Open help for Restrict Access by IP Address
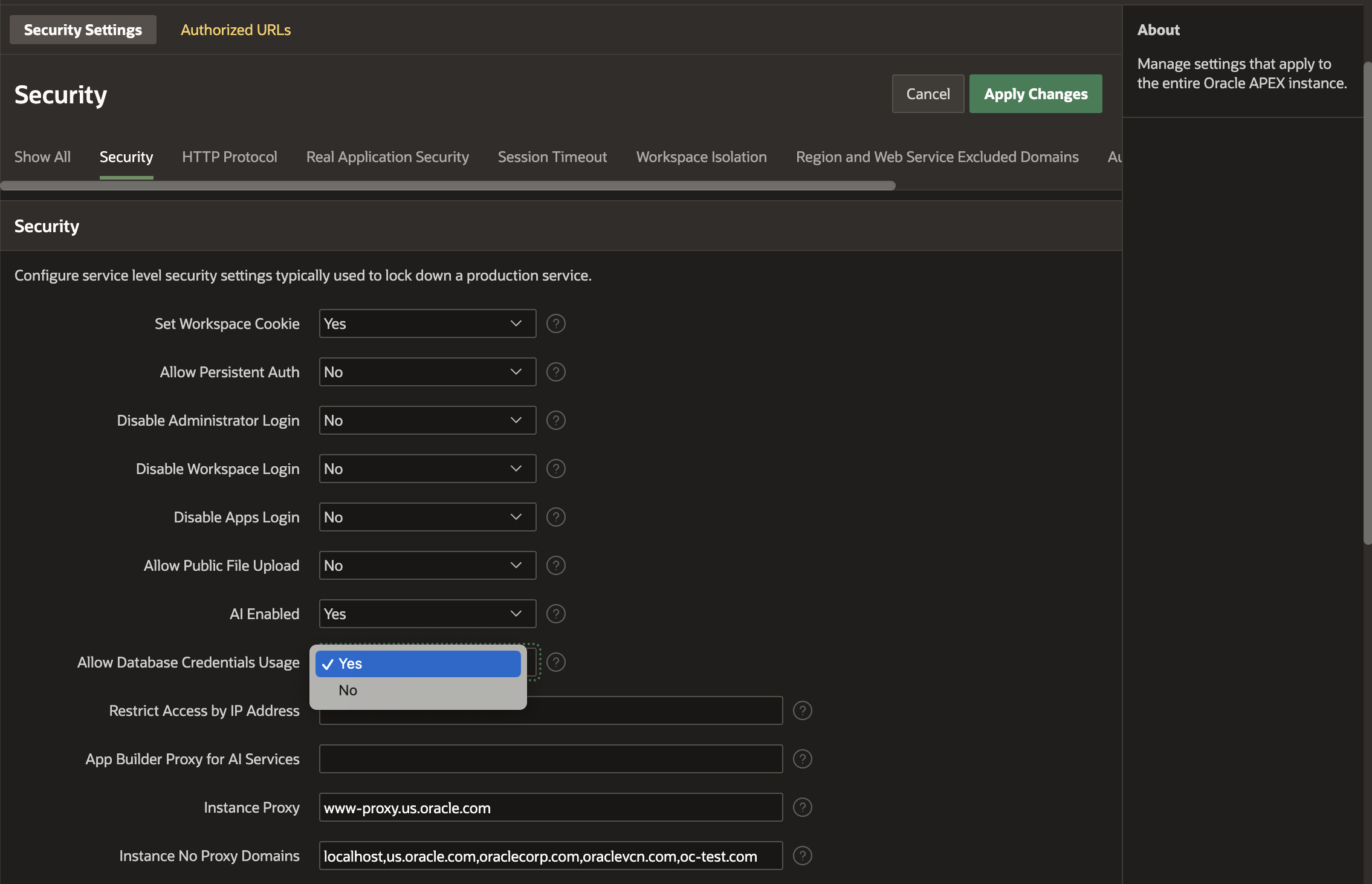The image size is (1372, 884). (x=802, y=710)
